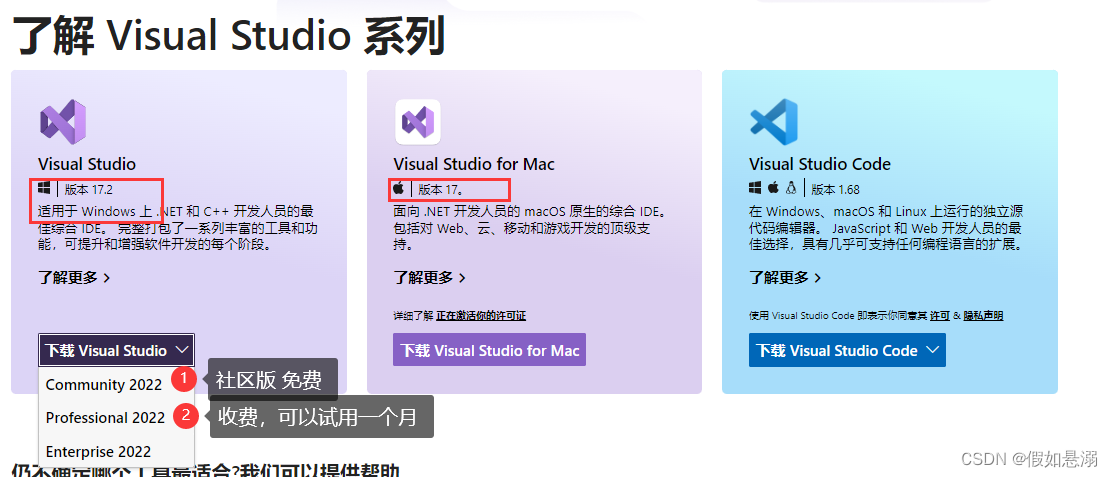Open the 下载 Visual Studio dropdown button
The height and width of the screenshot is (477, 1113).
point(116,350)
